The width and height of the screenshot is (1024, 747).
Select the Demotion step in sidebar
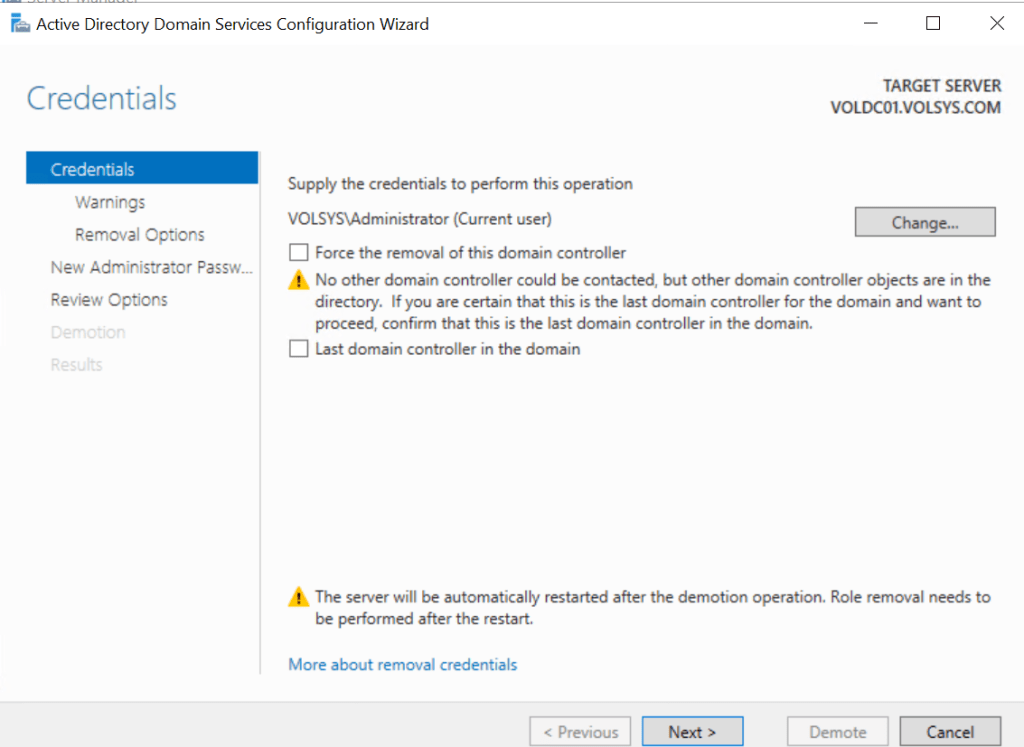(x=88, y=332)
